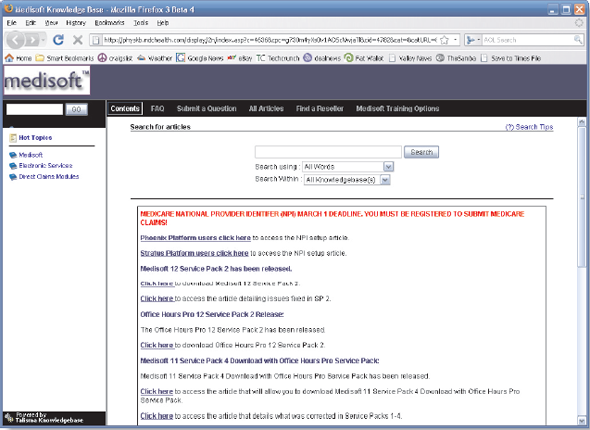Open the Valley News bookmark
This screenshot has height=430, width=590.
(x=410, y=58)
